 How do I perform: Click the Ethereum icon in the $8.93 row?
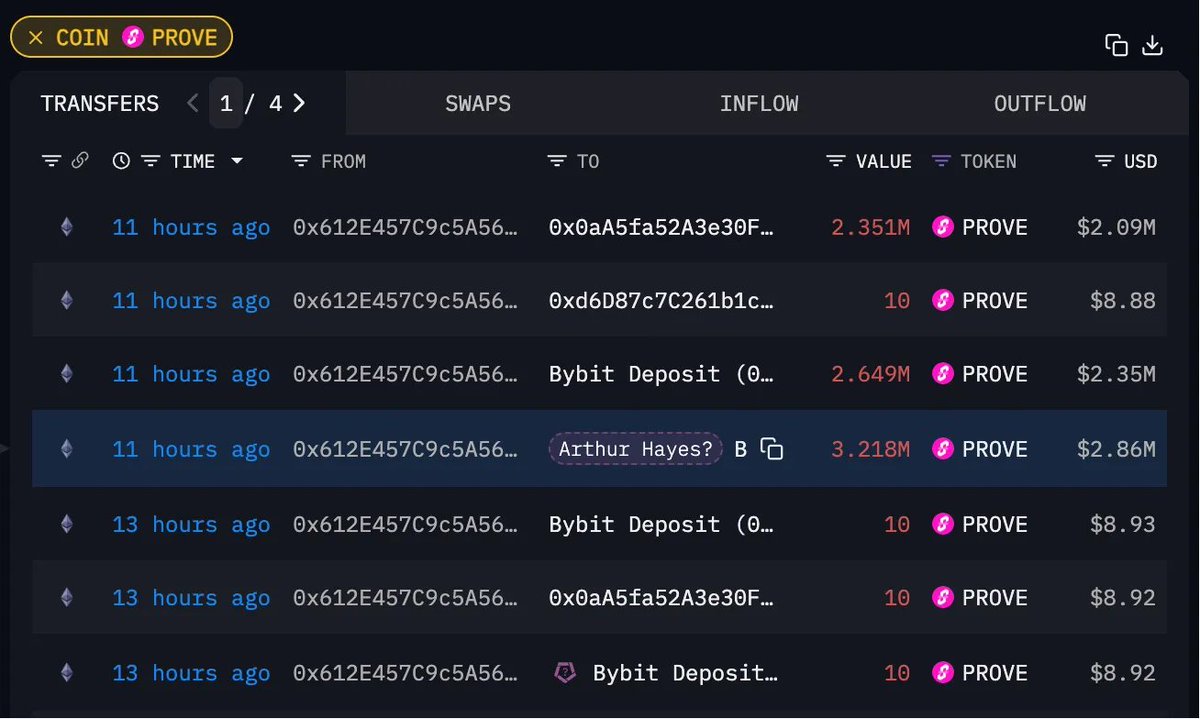(x=66, y=524)
